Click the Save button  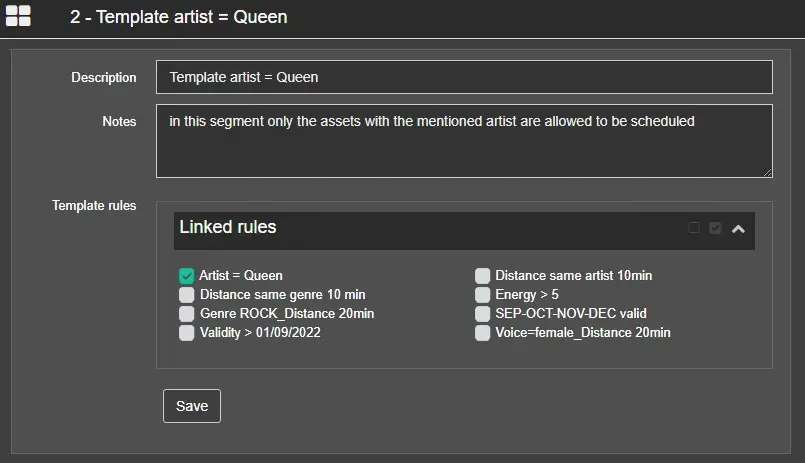coord(192,406)
